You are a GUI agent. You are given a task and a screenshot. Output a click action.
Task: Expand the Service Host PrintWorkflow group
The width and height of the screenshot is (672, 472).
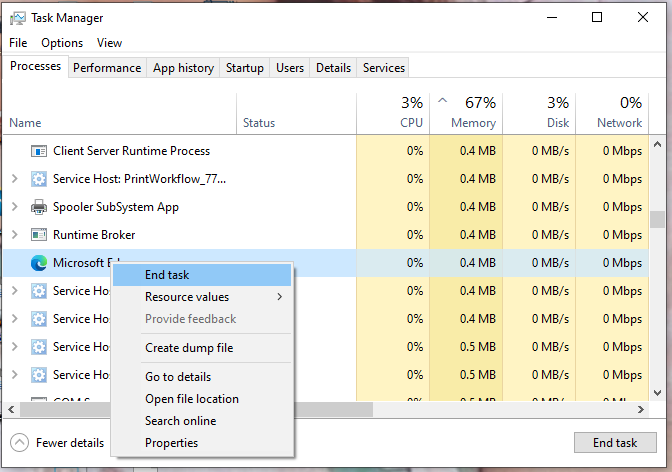click(14, 179)
